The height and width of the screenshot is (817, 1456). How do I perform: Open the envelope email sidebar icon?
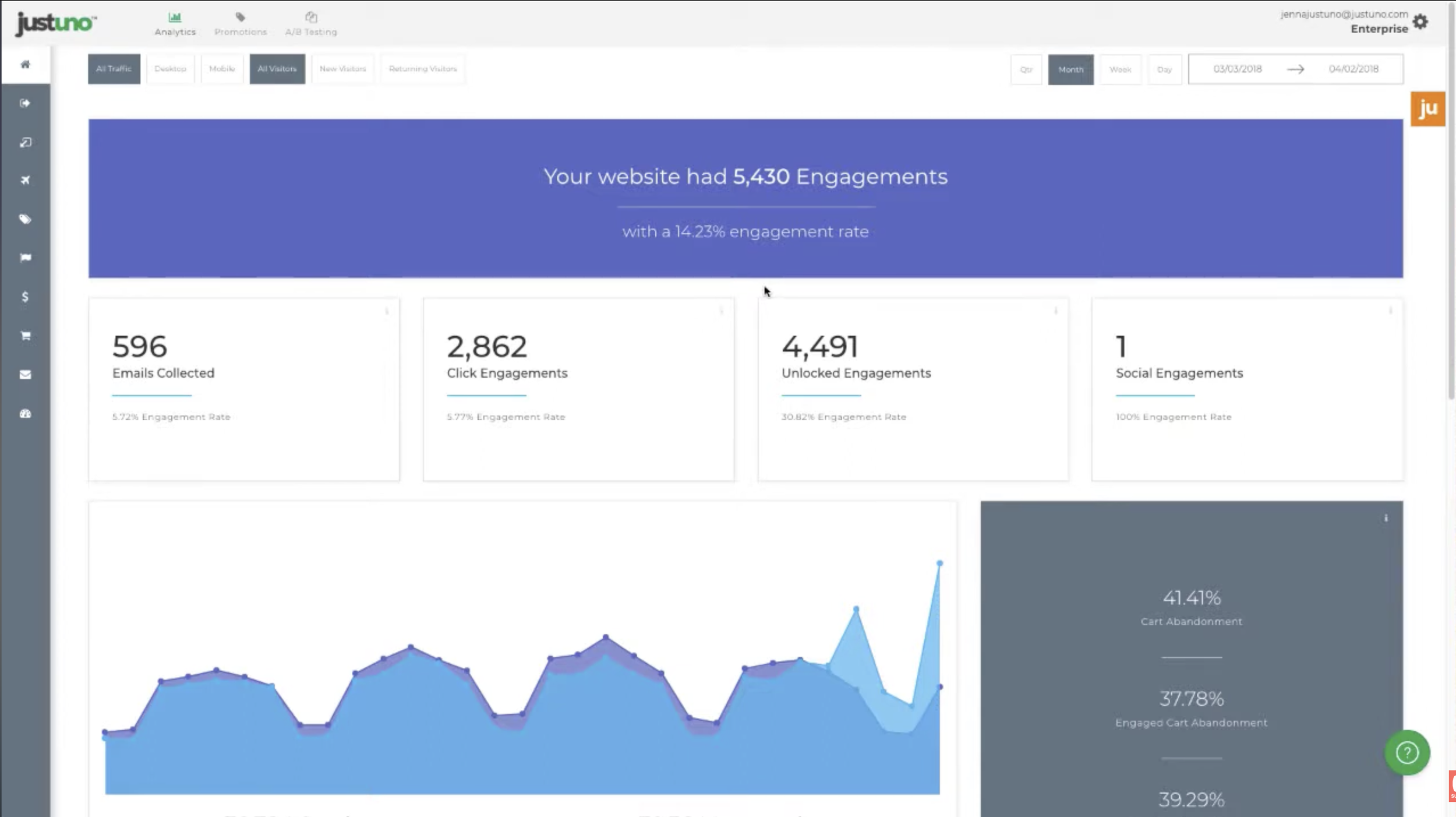point(25,375)
